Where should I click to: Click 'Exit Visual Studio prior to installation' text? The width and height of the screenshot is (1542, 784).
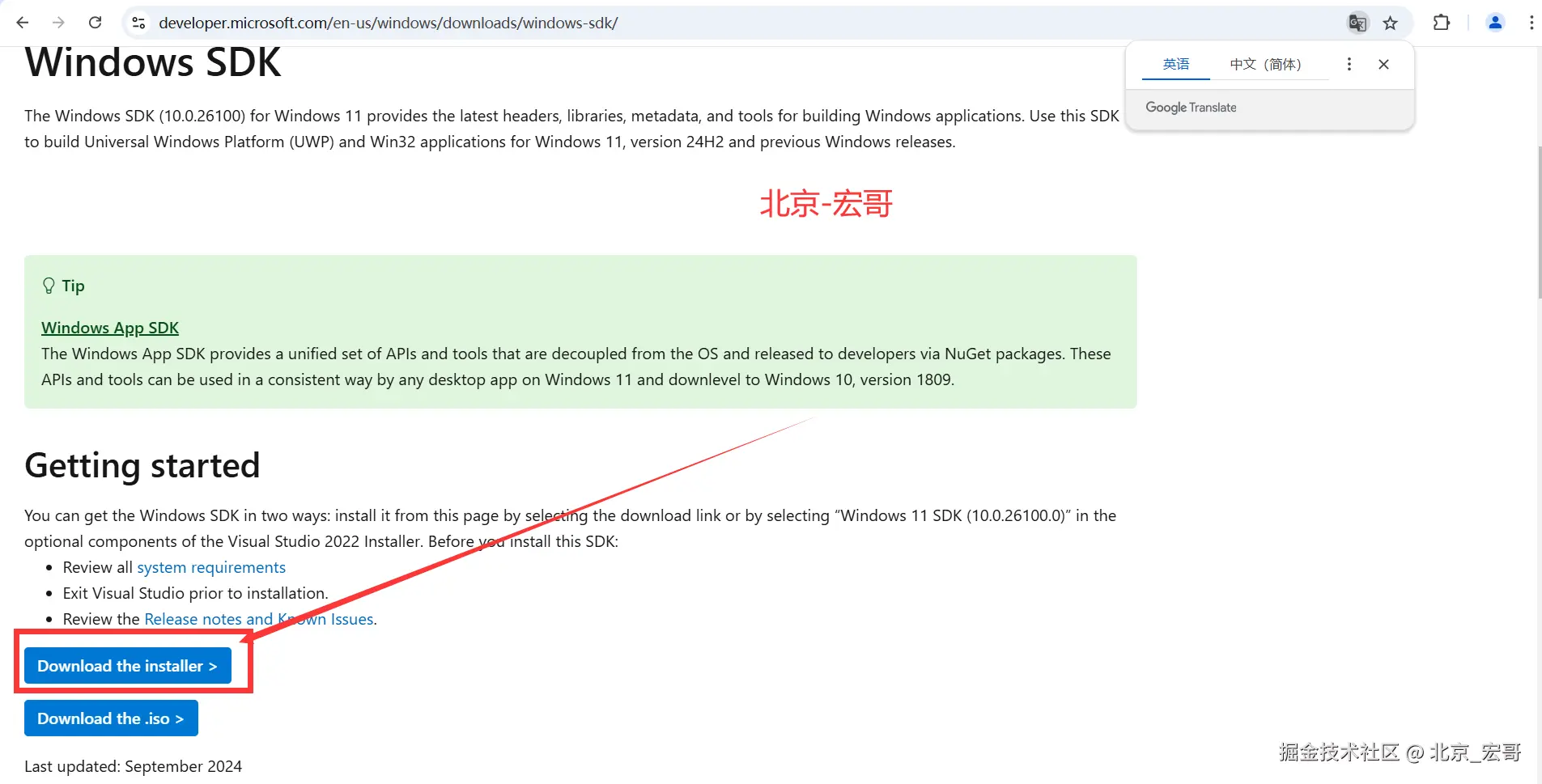click(195, 593)
